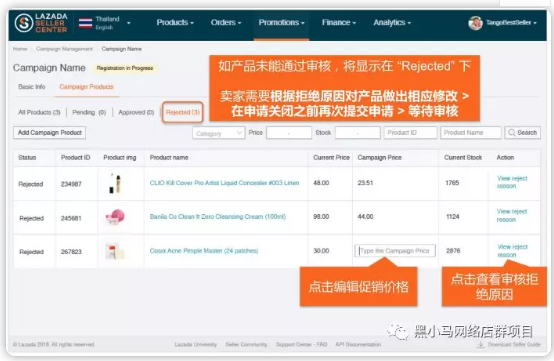Click the CLIO concealer product thumbnail
This screenshot has width=554, height=361.
116,183
